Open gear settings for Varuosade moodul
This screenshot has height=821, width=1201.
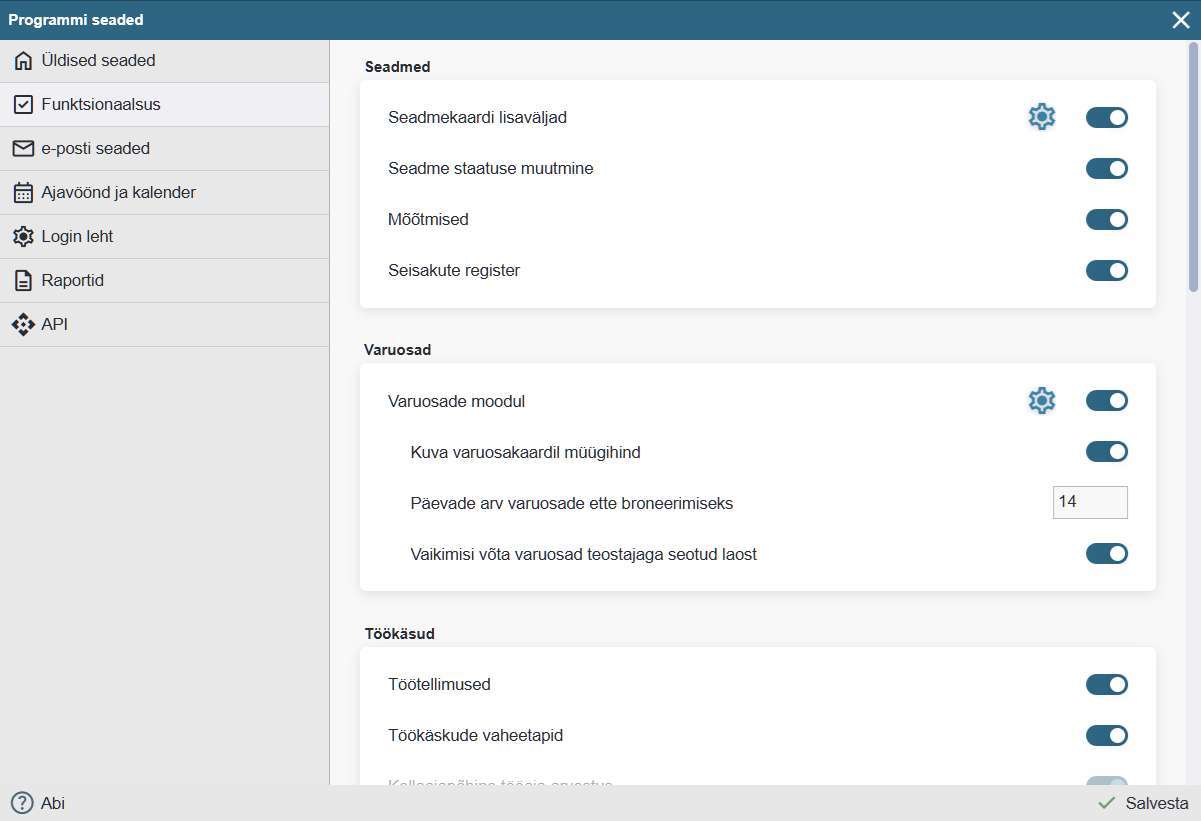(1041, 401)
